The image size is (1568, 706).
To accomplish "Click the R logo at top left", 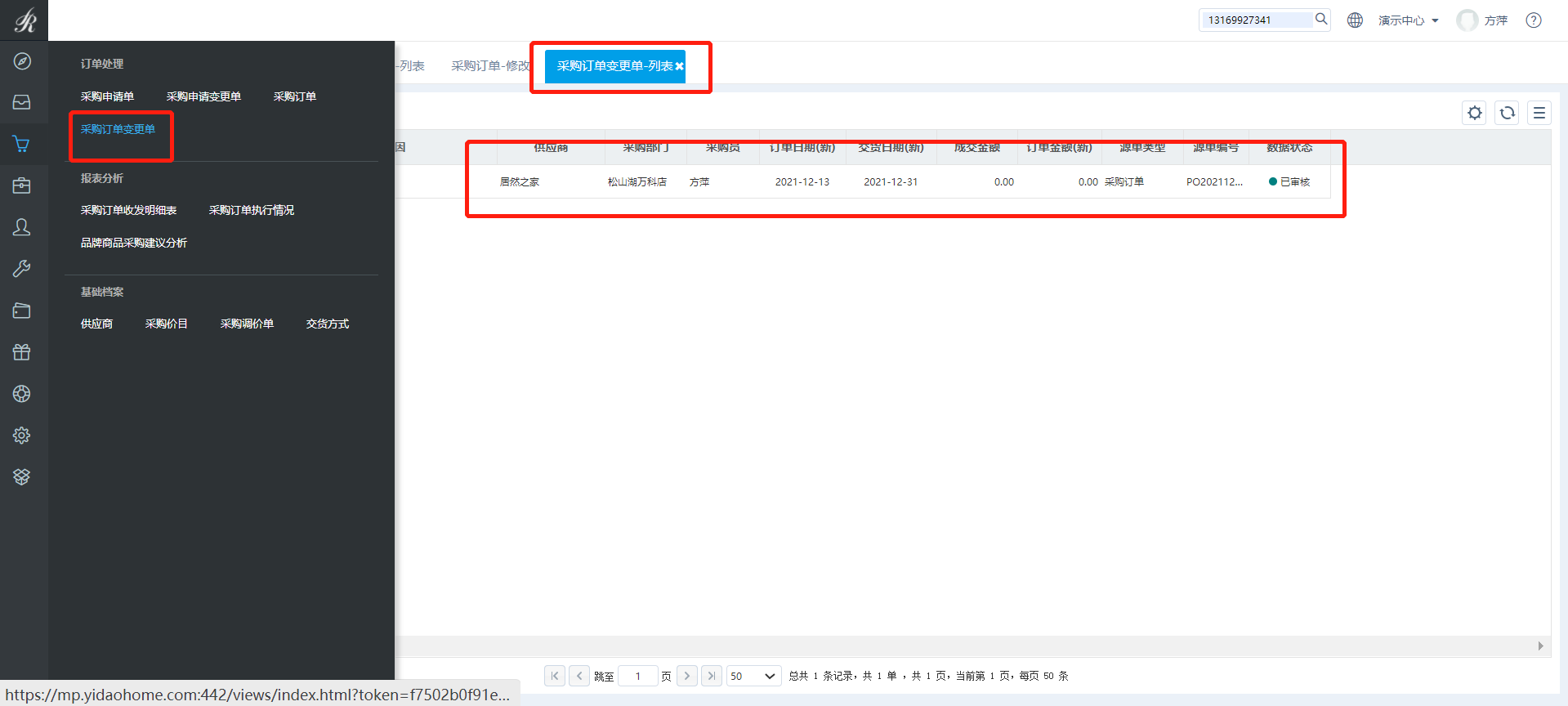I will click(x=25, y=20).
